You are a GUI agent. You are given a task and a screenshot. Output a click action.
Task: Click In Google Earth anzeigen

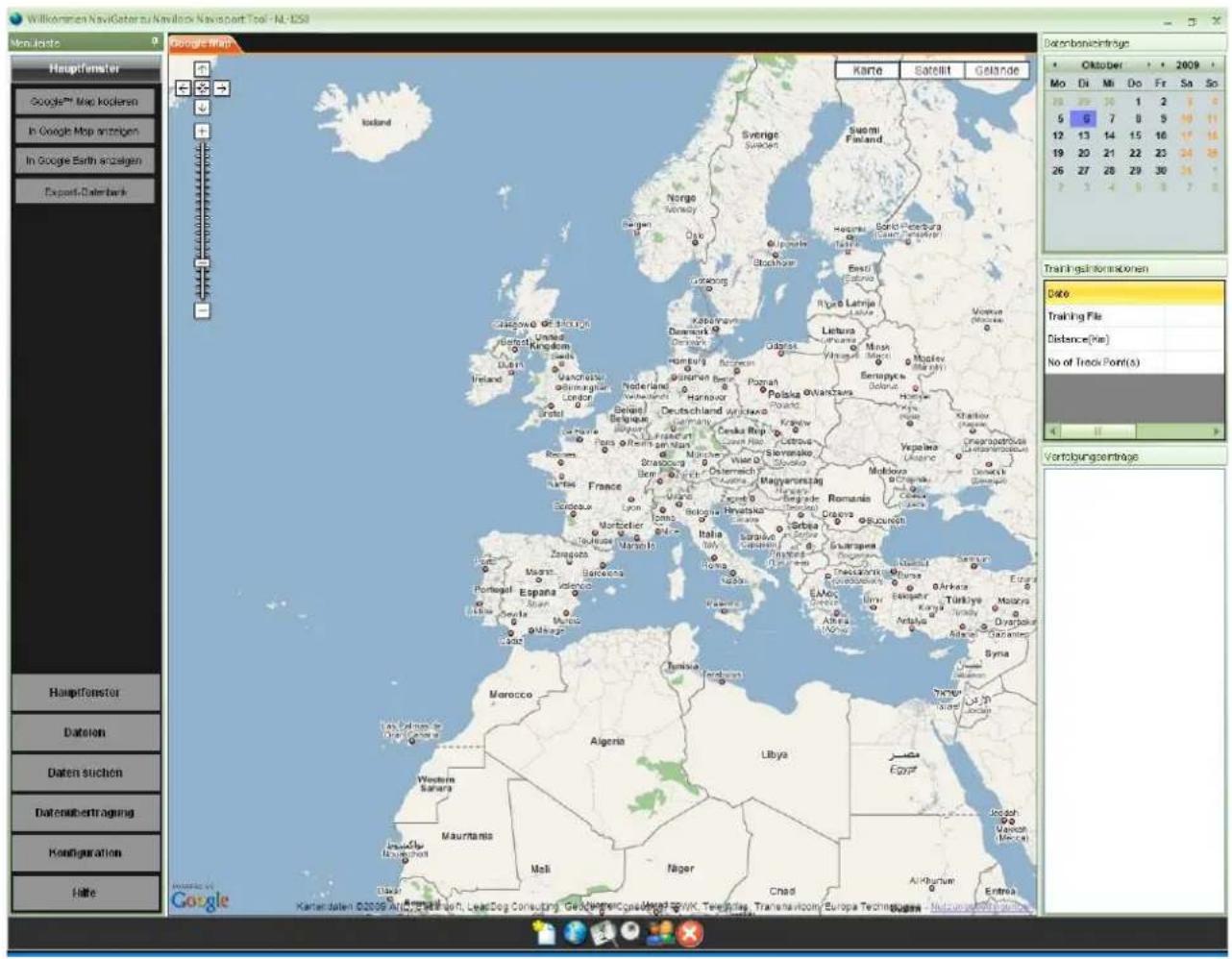(x=85, y=160)
